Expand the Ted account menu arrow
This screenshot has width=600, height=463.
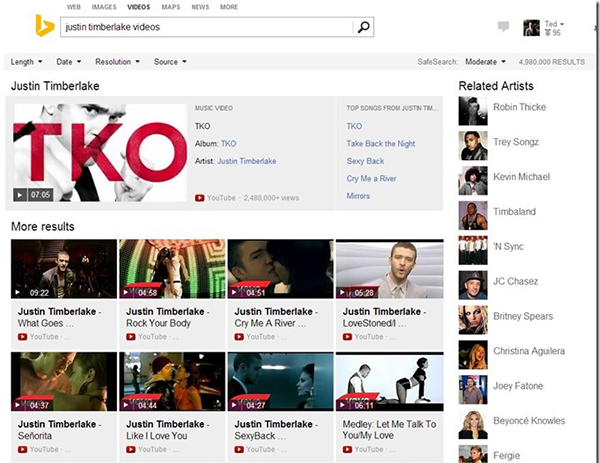pos(562,24)
